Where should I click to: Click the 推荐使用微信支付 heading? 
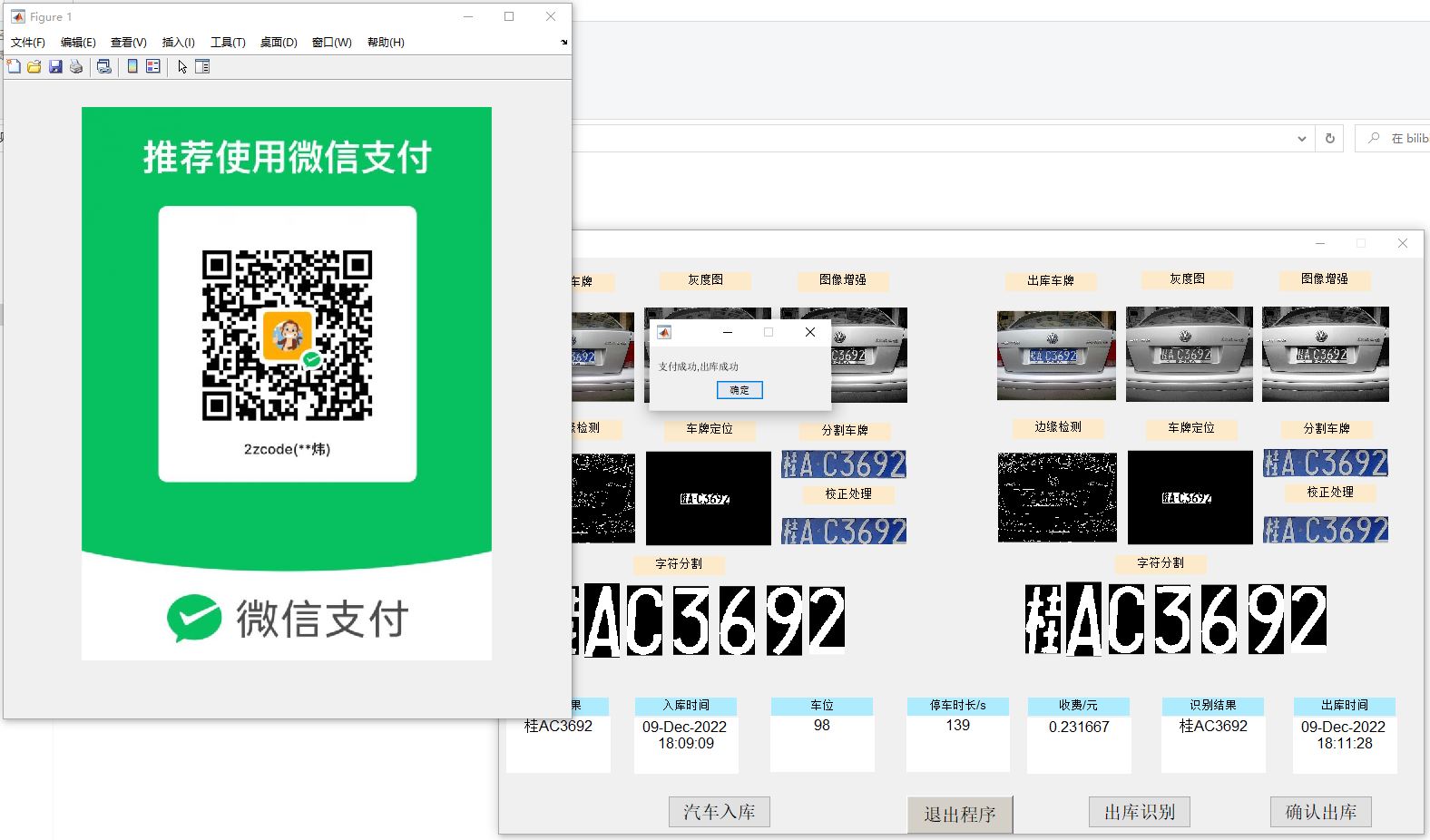[287, 157]
